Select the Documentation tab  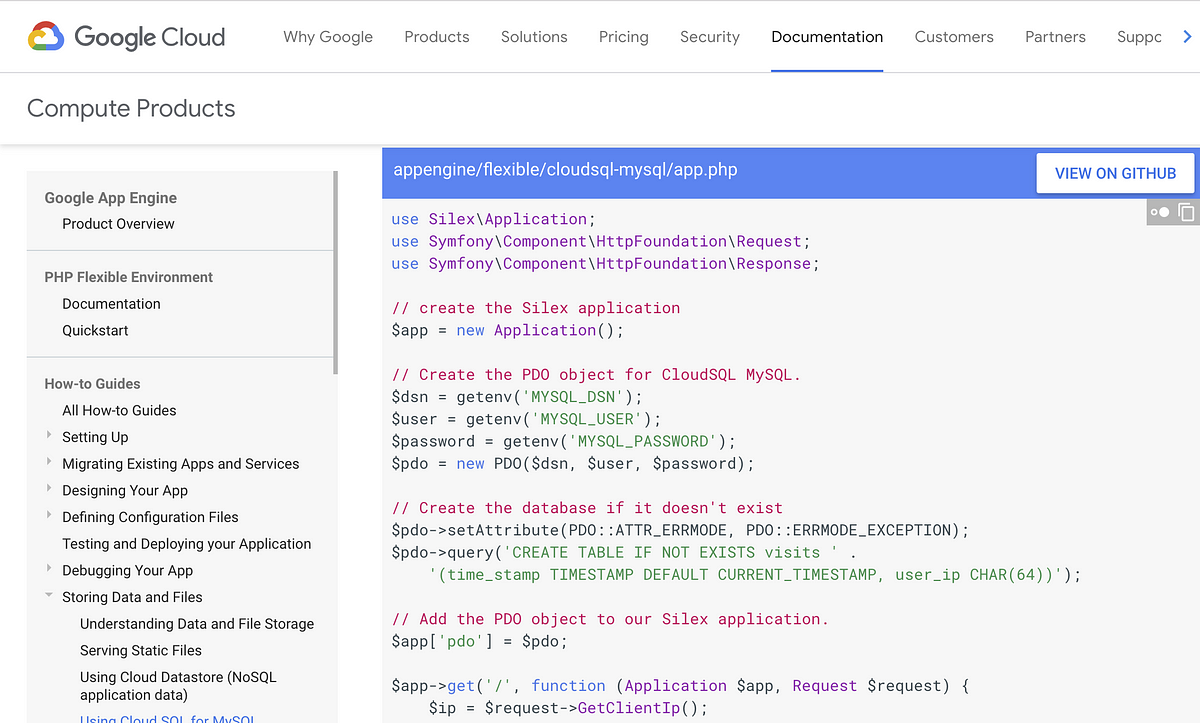827,37
